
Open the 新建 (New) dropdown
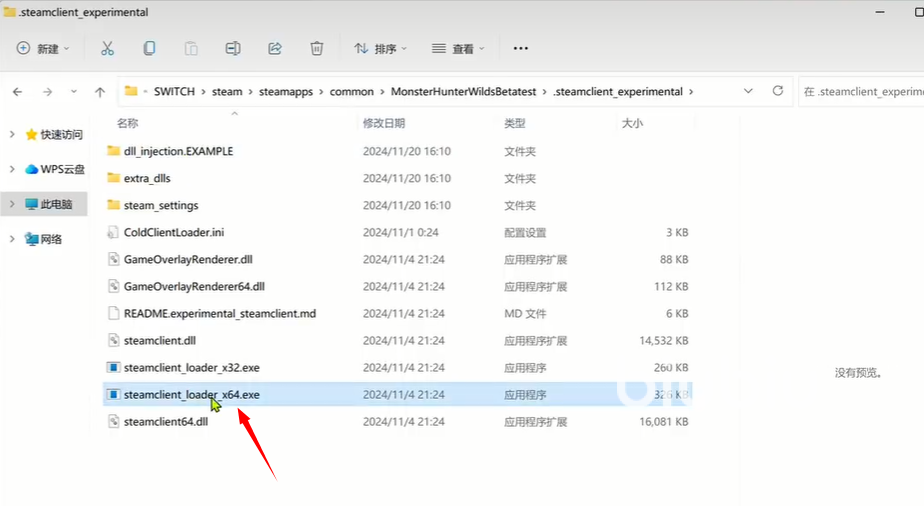point(43,48)
